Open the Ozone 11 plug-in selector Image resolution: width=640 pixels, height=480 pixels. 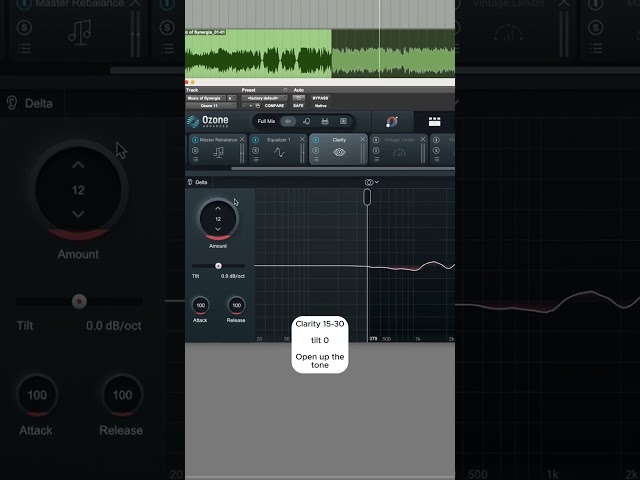[x=211, y=106]
